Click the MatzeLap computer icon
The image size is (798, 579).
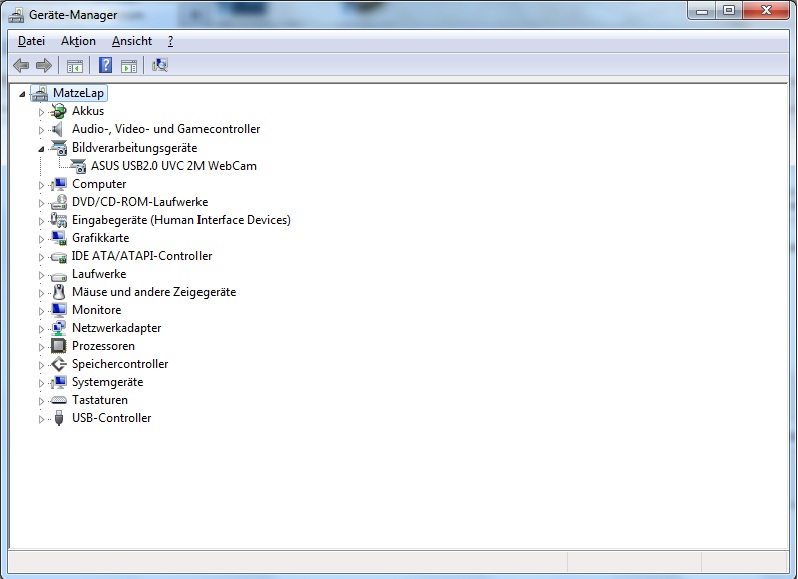click(x=40, y=93)
